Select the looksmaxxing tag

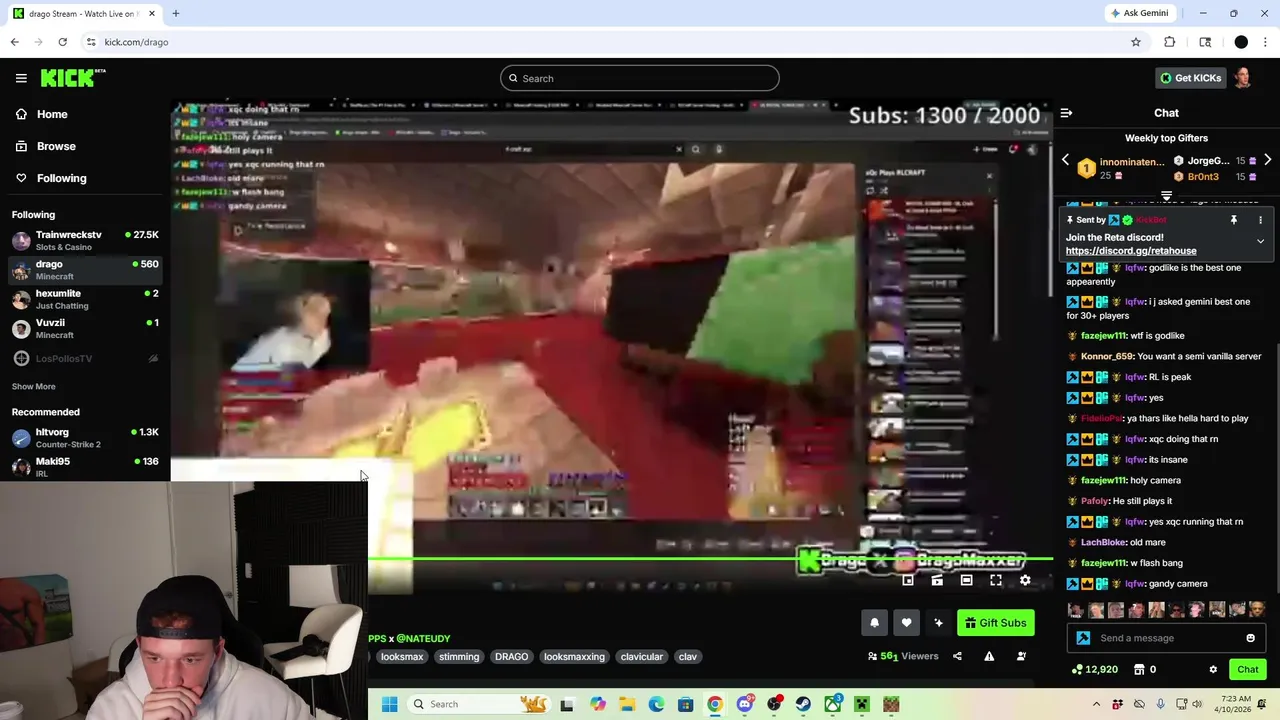point(574,657)
